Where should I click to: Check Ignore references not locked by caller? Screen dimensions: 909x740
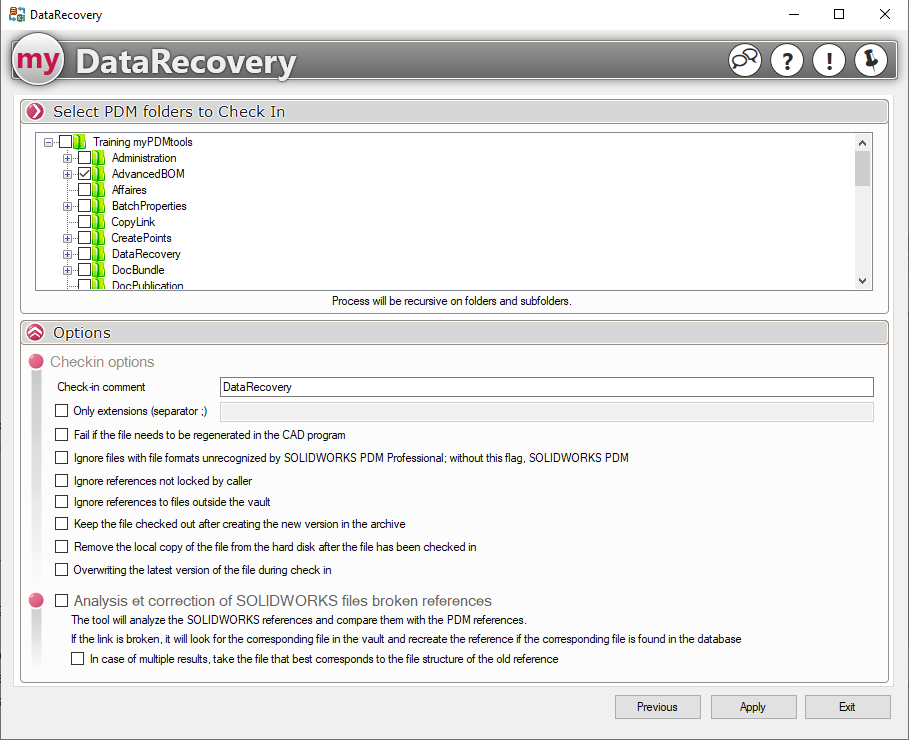(62, 481)
